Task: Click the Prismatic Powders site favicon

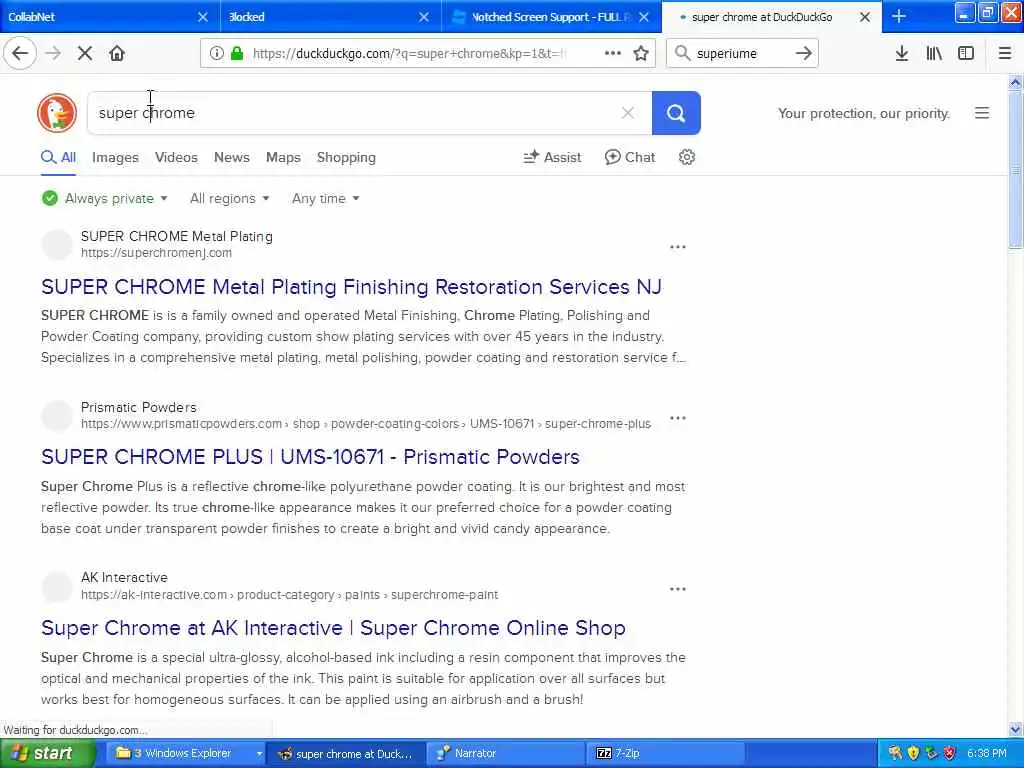Action: point(57,415)
